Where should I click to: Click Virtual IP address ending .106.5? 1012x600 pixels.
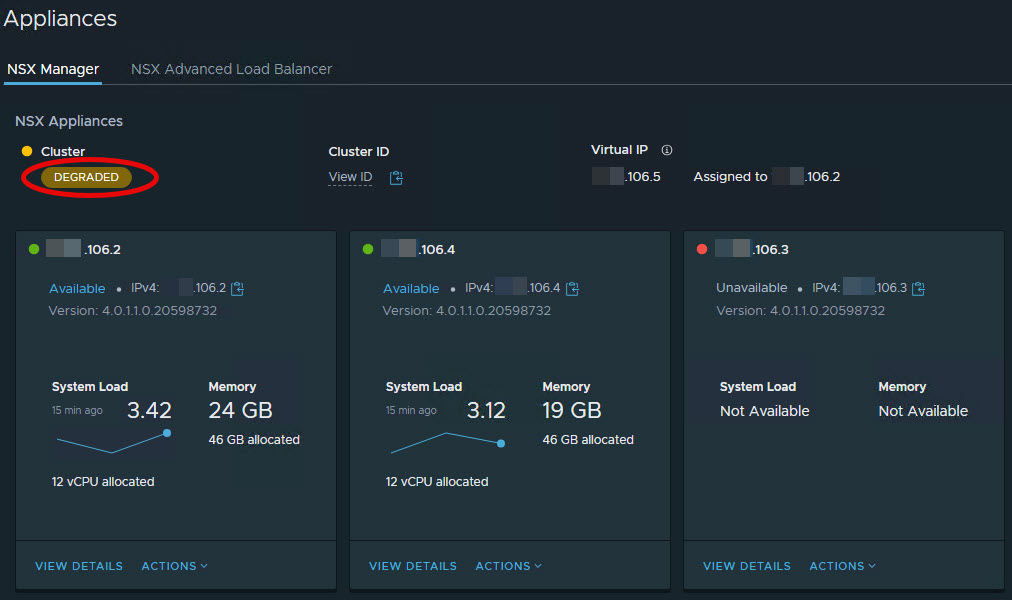626,176
